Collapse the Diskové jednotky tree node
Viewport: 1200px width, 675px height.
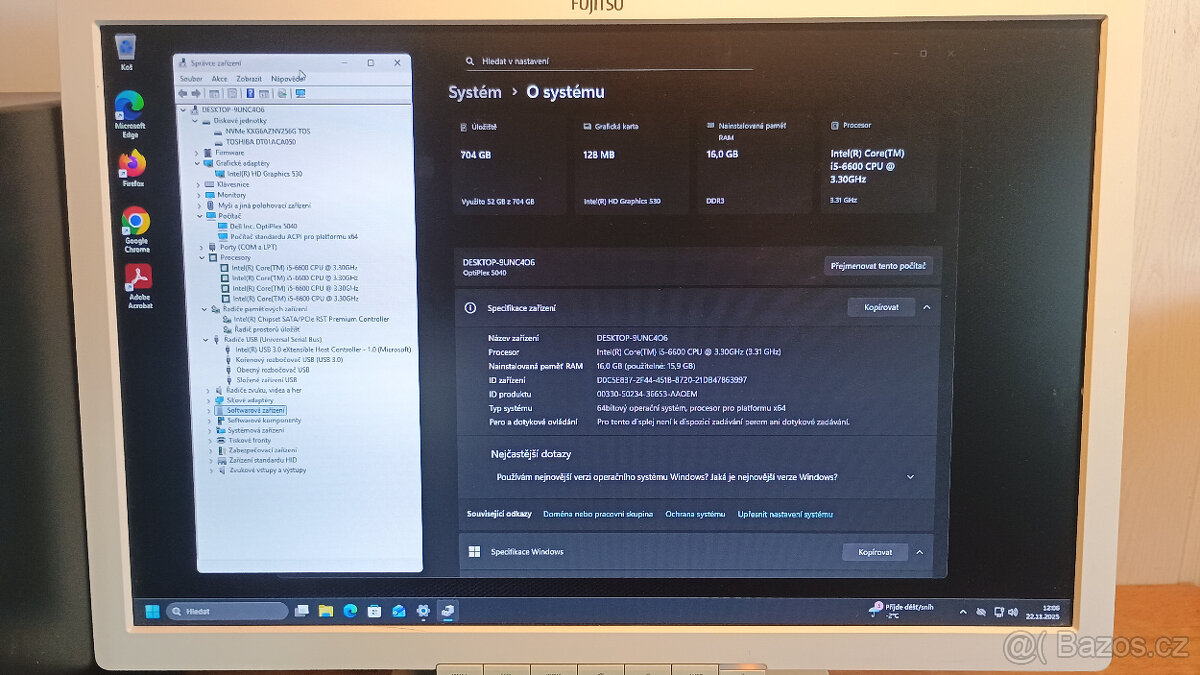(194, 120)
